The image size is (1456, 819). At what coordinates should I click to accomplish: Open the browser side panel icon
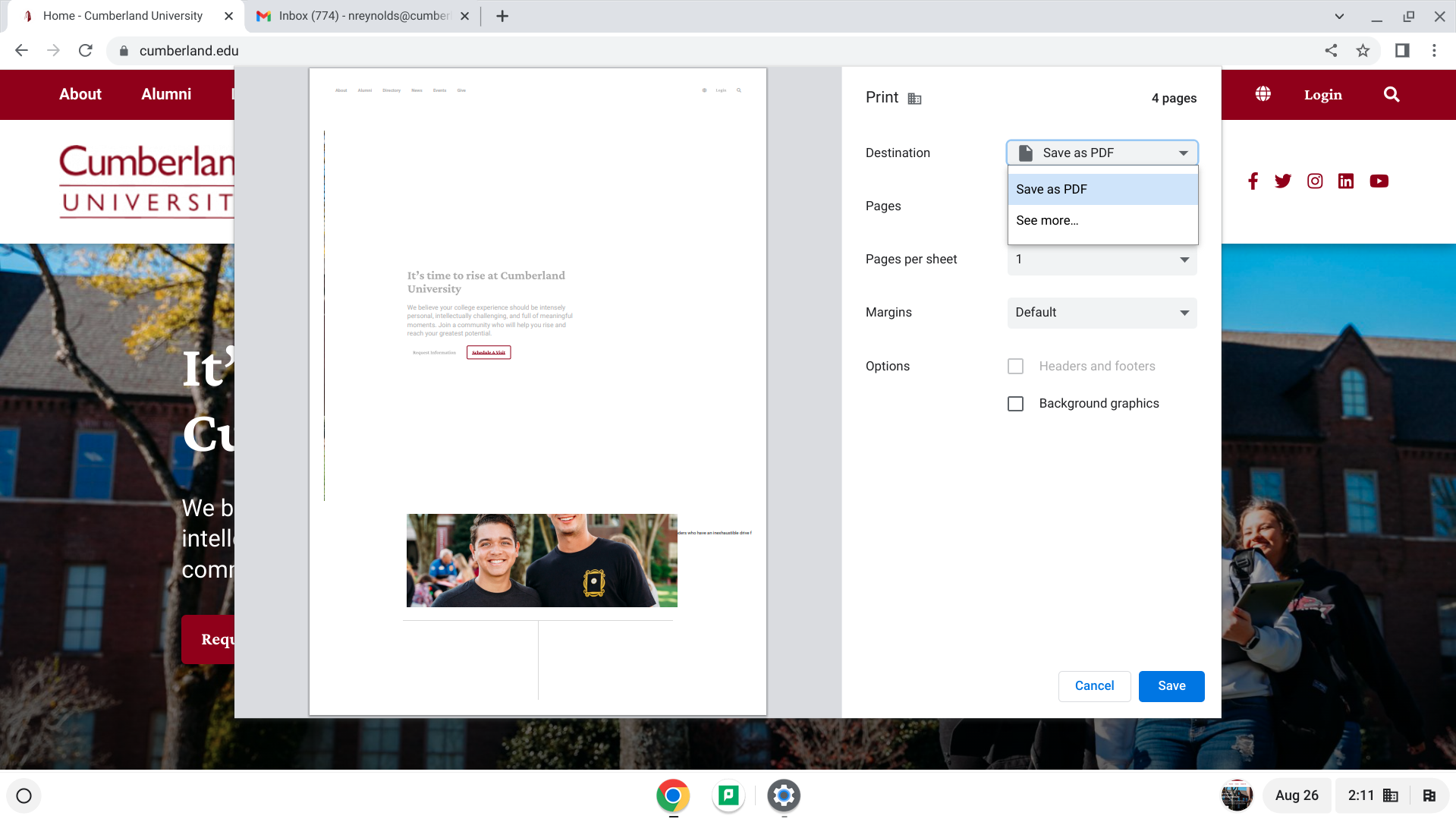1402,51
